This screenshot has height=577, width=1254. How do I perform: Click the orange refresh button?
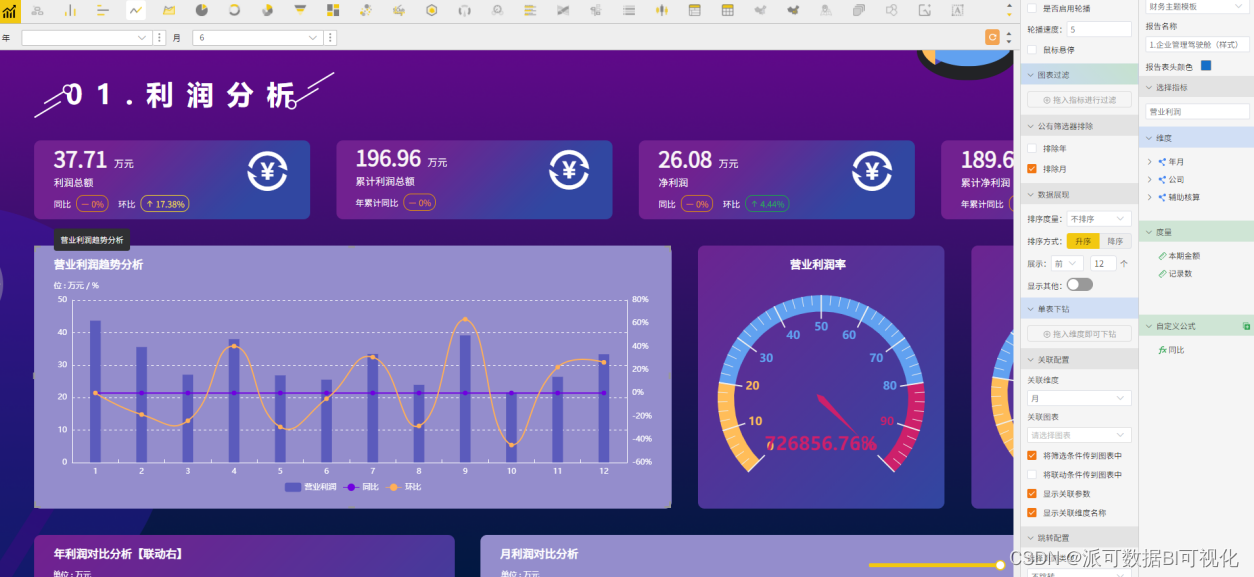[x=993, y=37]
